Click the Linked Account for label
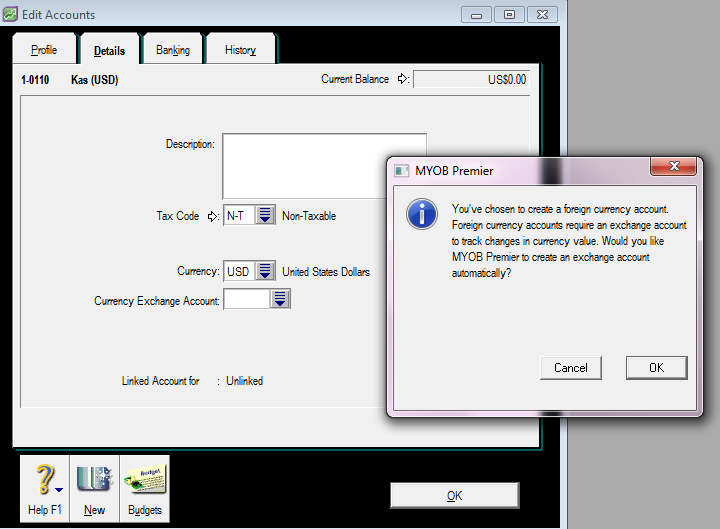Viewport: 720px width, 529px height. click(x=161, y=381)
